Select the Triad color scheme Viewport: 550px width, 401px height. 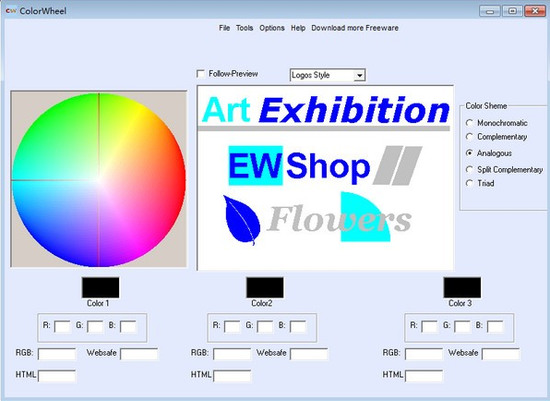pyautogui.click(x=469, y=183)
